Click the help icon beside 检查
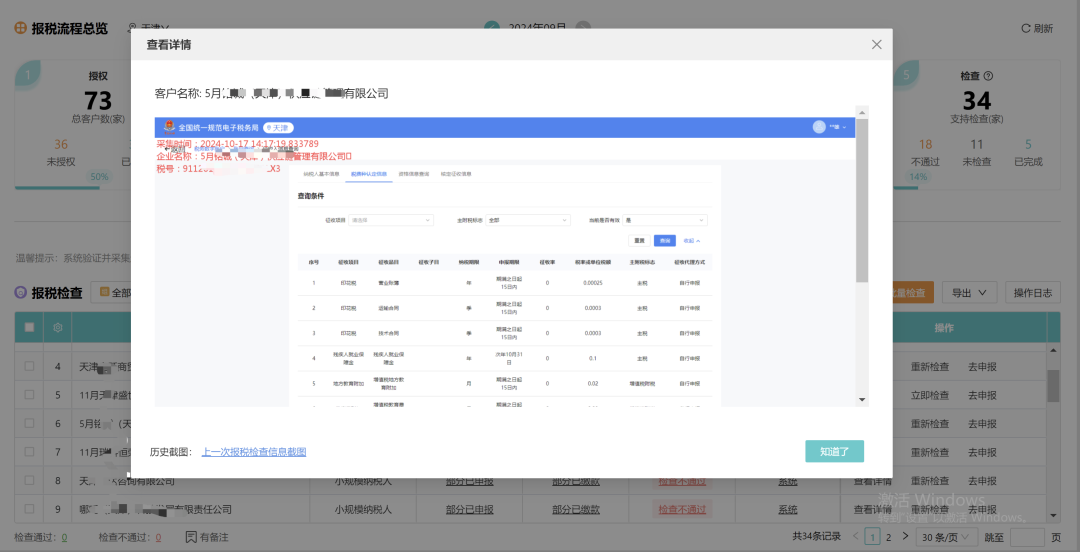The image size is (1080, 552). coord(988,76)
